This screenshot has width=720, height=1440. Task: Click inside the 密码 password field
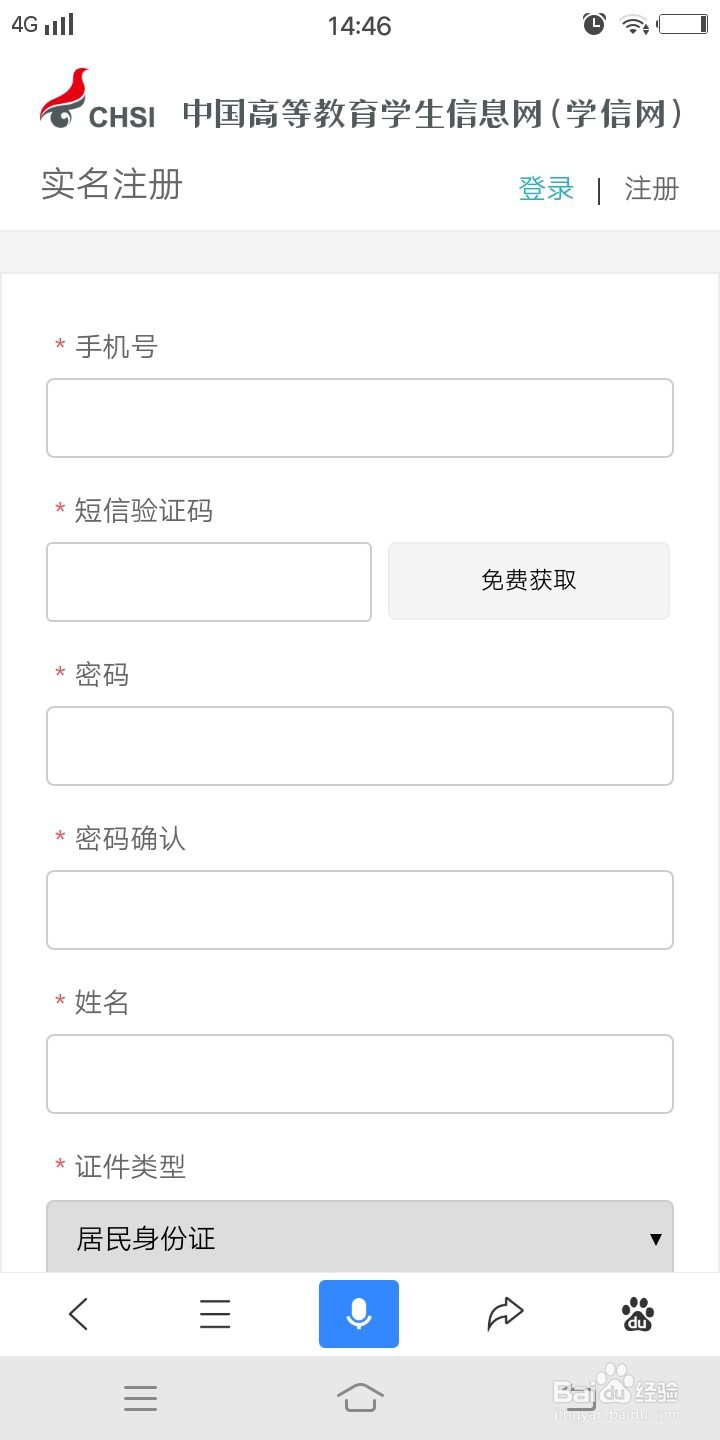coord(359,745)
